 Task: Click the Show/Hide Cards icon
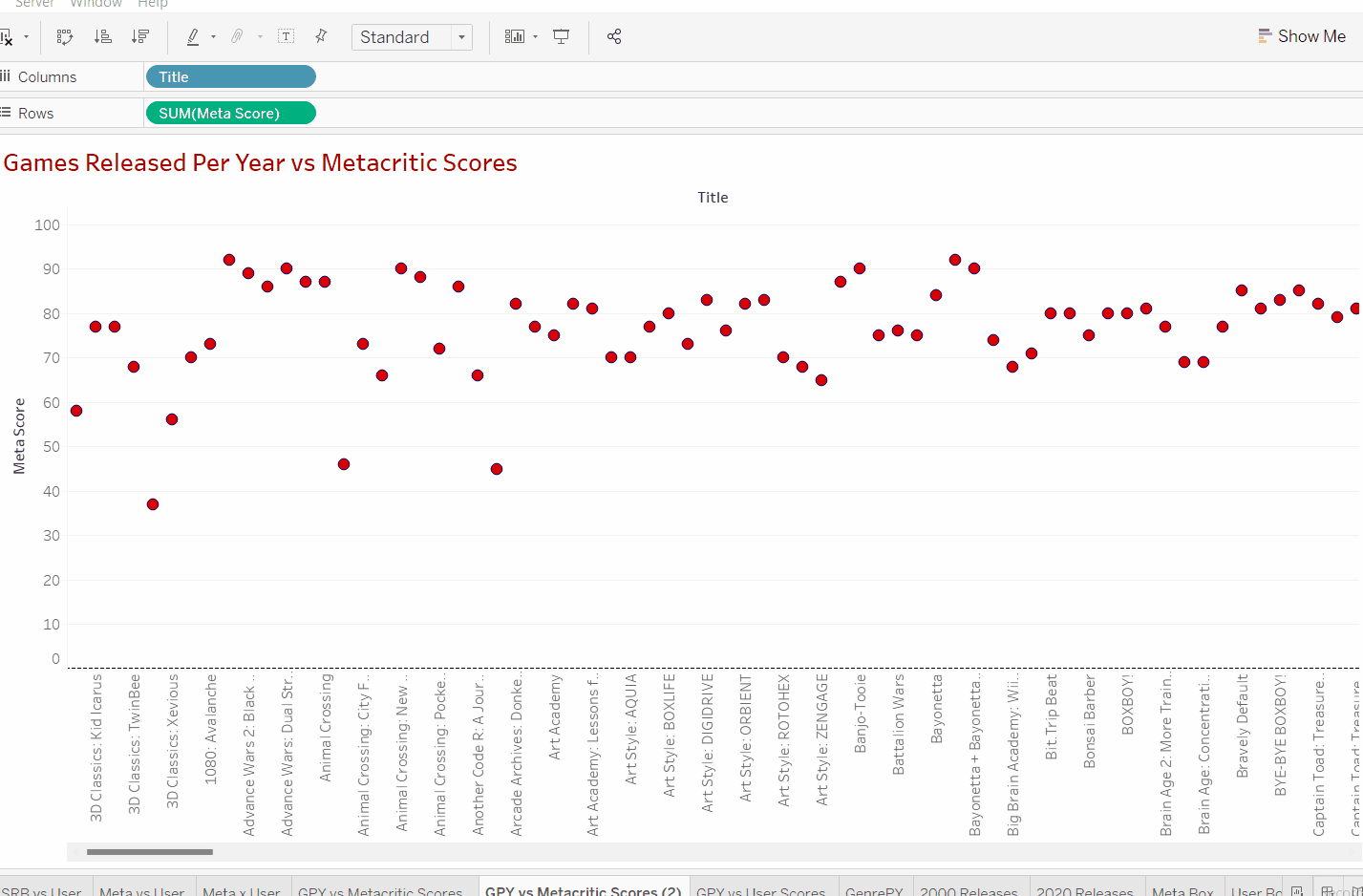click(515, 37)
